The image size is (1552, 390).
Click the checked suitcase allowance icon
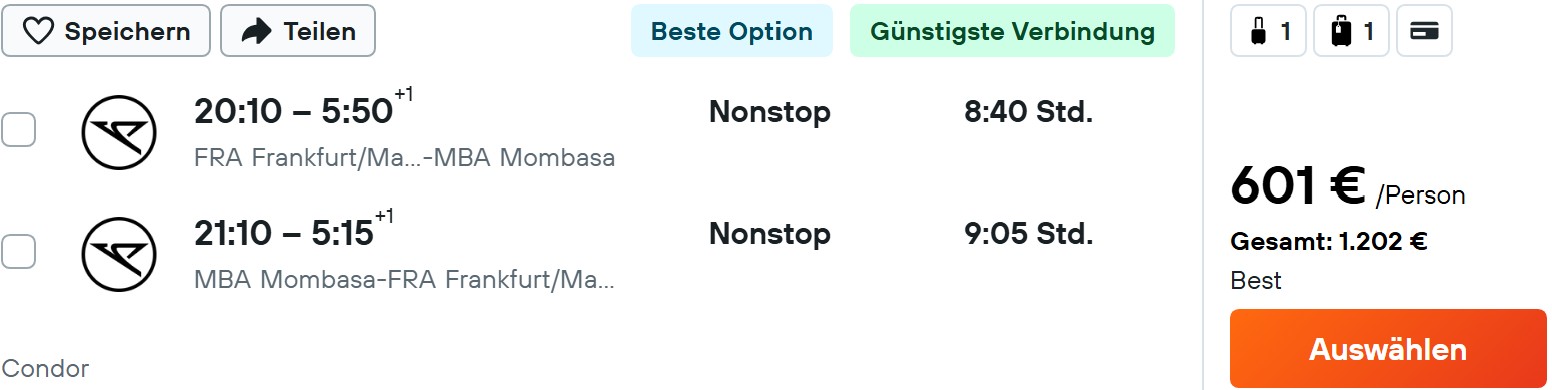(1350, 31)
